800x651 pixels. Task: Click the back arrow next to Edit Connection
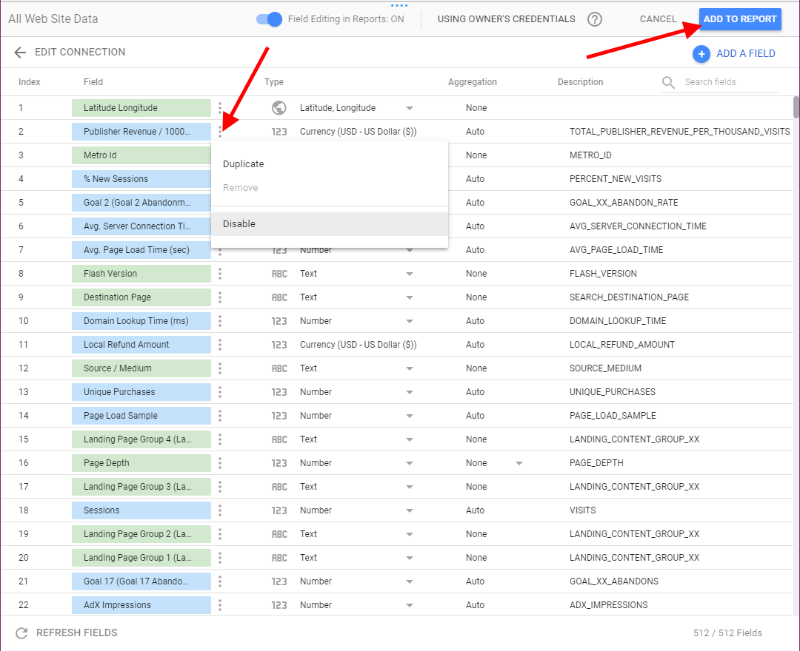coord(21,52)
